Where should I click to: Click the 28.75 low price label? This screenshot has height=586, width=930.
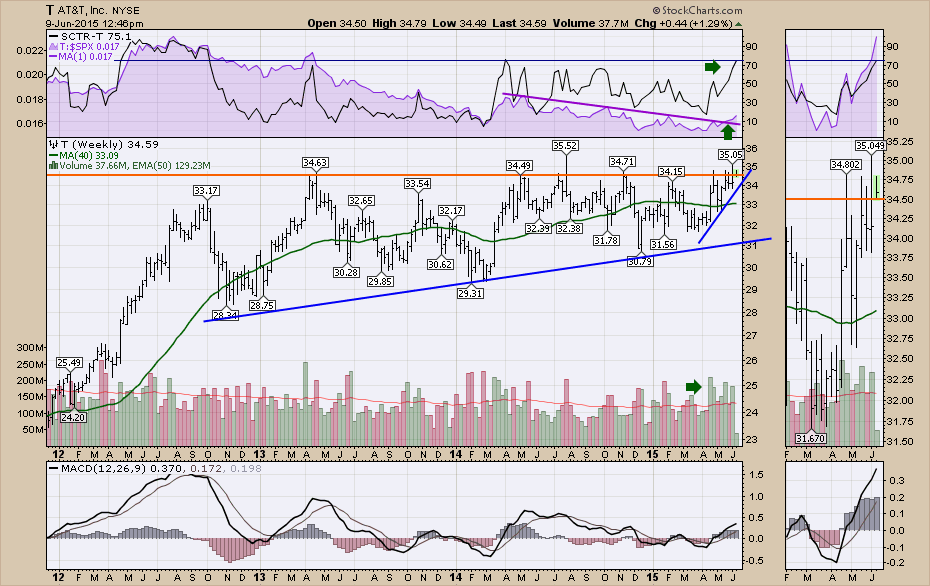(262, 305)
